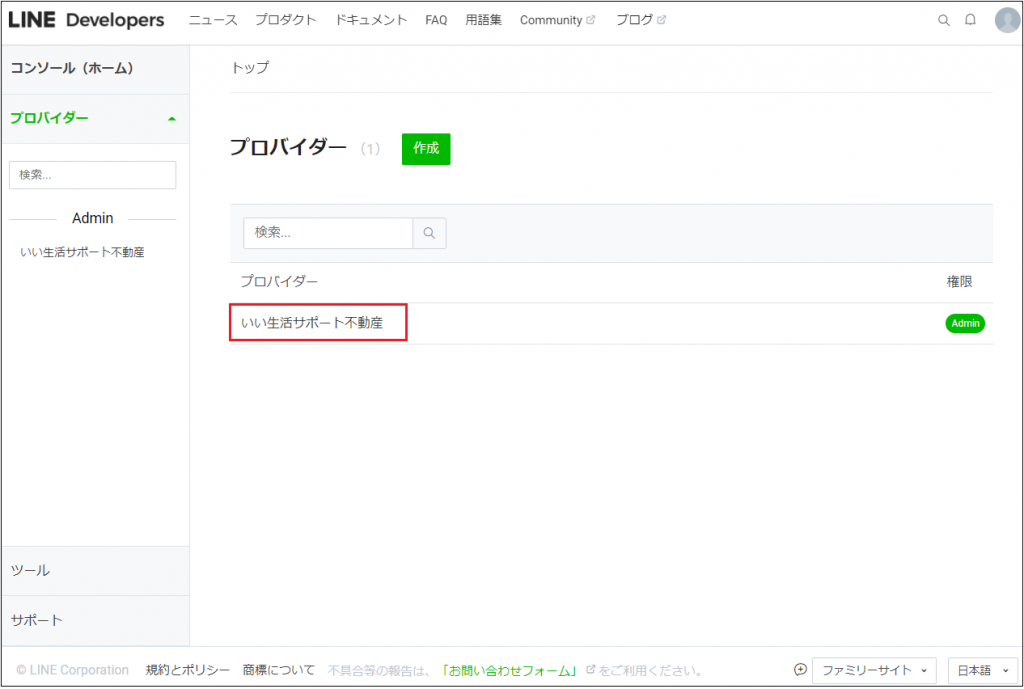Open the user profile avatar
Viewport: 1024px width, 689px height.
[x=1007, y=20]
